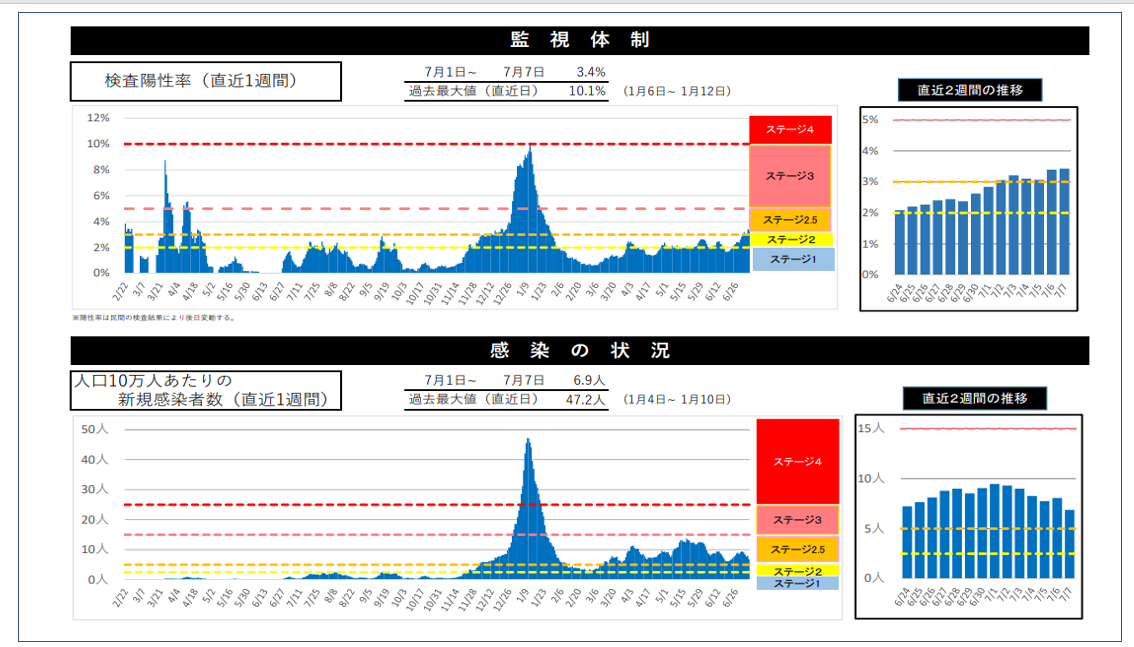The height and width of the screenshot is (647, 1134).
Task: Click orange ステージ2.5 box in positivity chart
Action: tap(790, 220)
